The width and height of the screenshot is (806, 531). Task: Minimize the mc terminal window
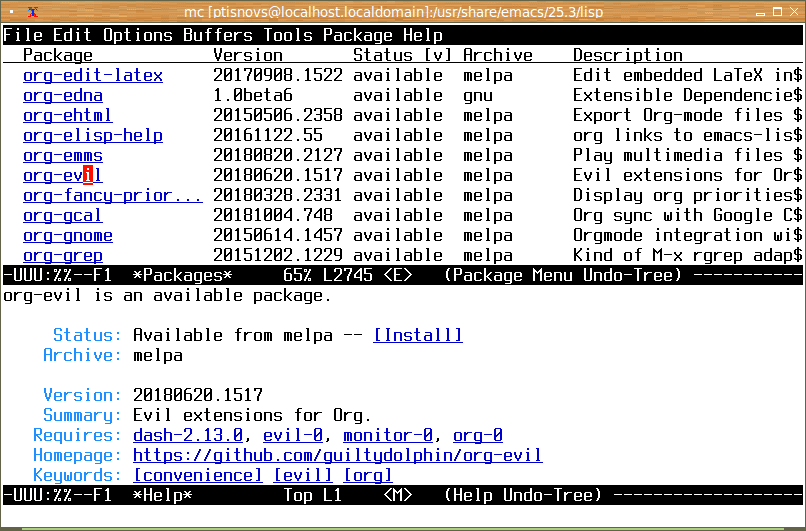[761, 12]
